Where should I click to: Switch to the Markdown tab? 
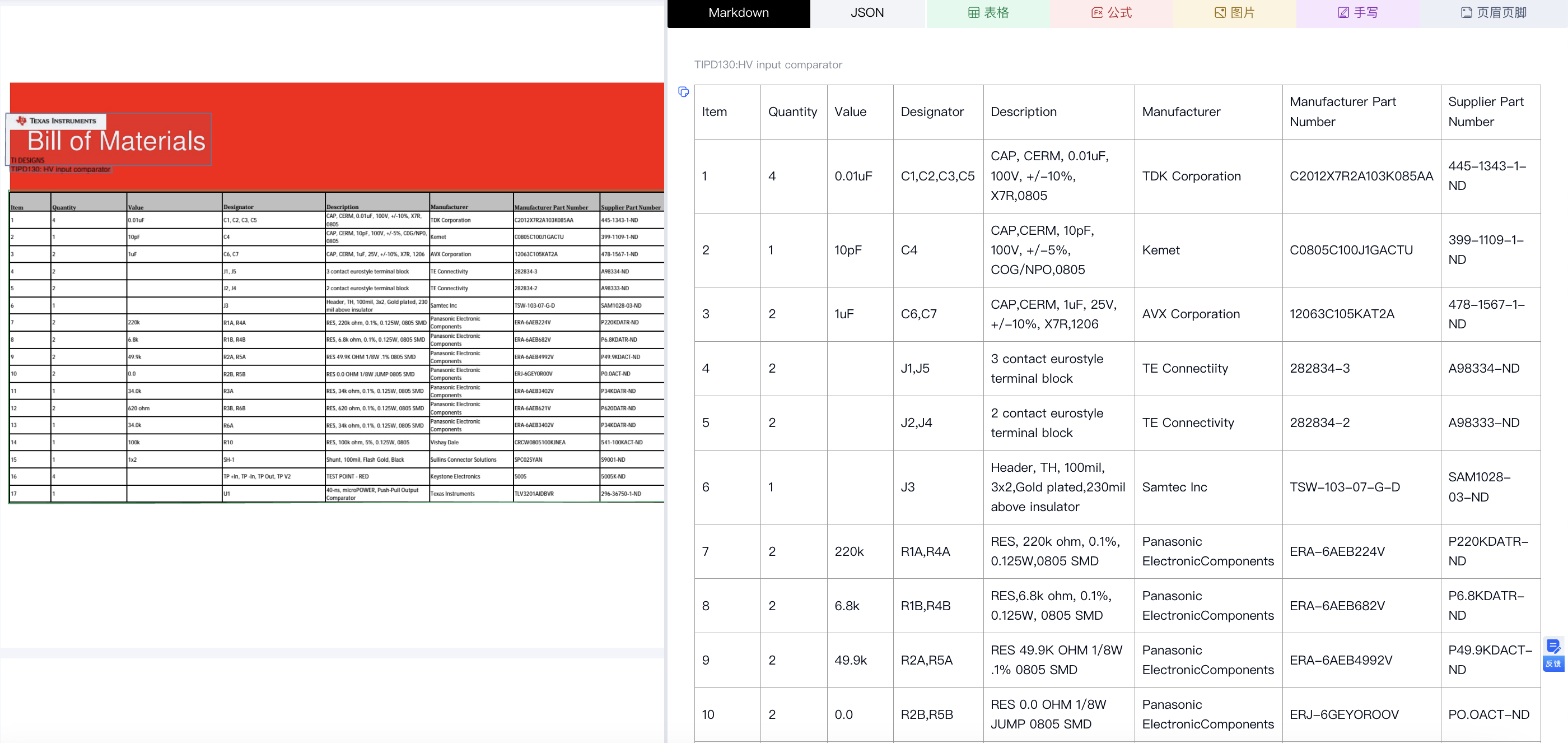738,13
